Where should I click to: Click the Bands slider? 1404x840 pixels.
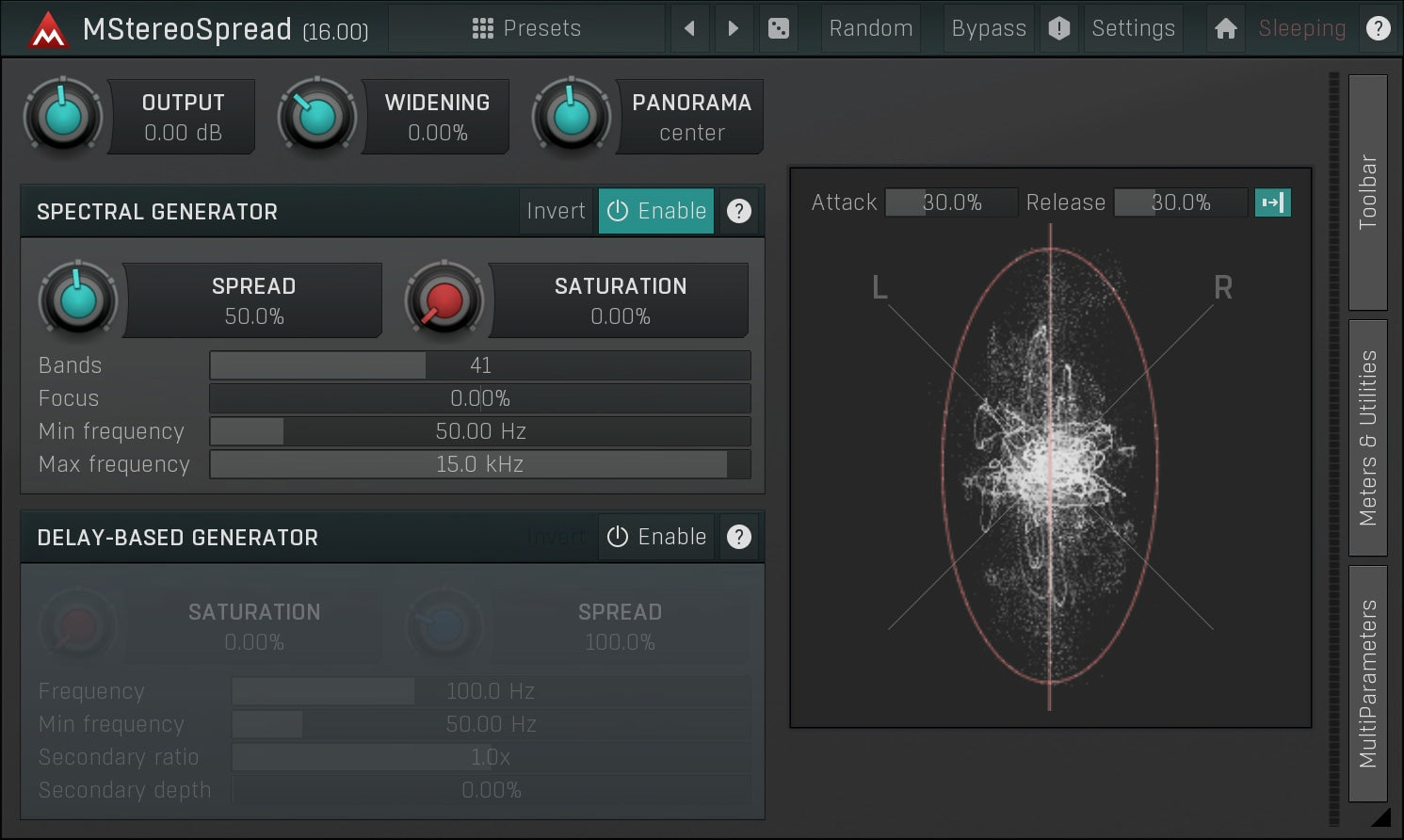479,365
